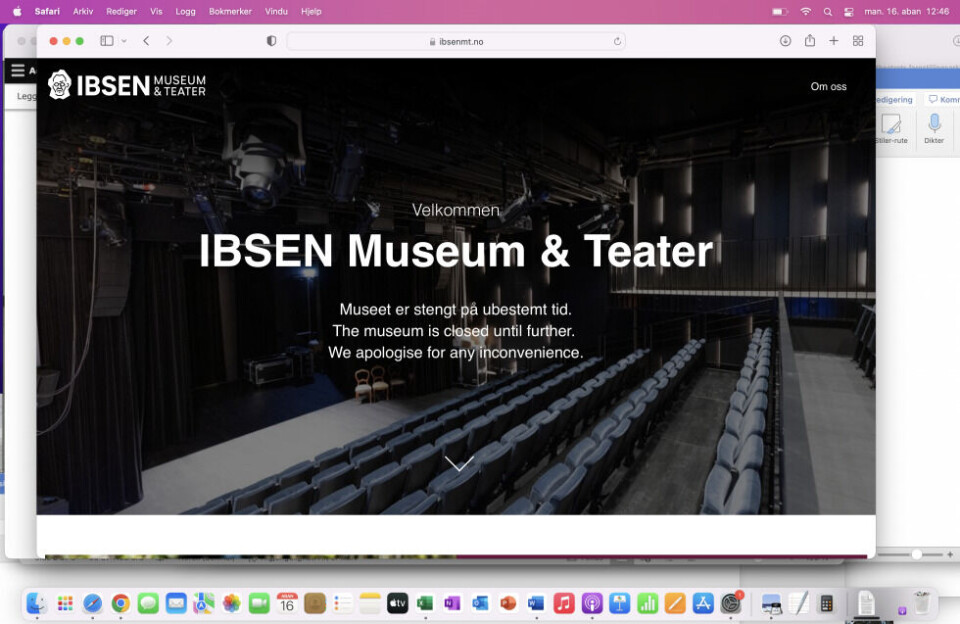This screenshot has width=960, height=624.
Task: Reload the ibsenmt.no page
Action: click(x=617, y=42)
